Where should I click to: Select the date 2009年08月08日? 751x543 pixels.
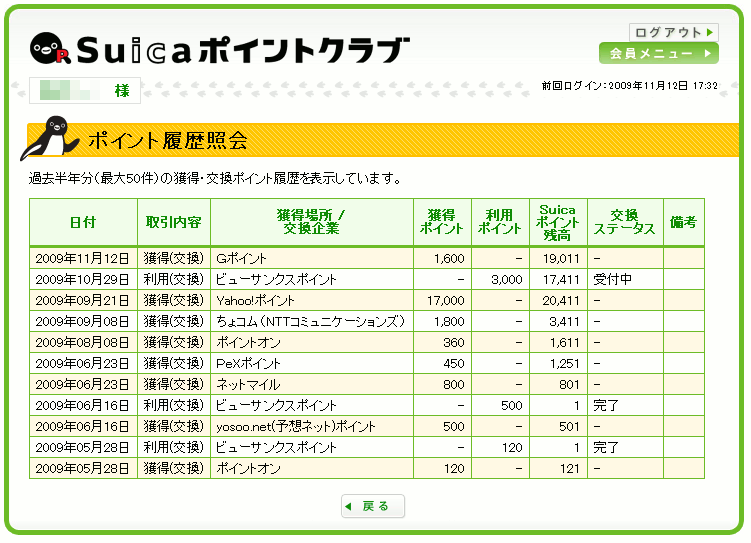pos(82,343)
